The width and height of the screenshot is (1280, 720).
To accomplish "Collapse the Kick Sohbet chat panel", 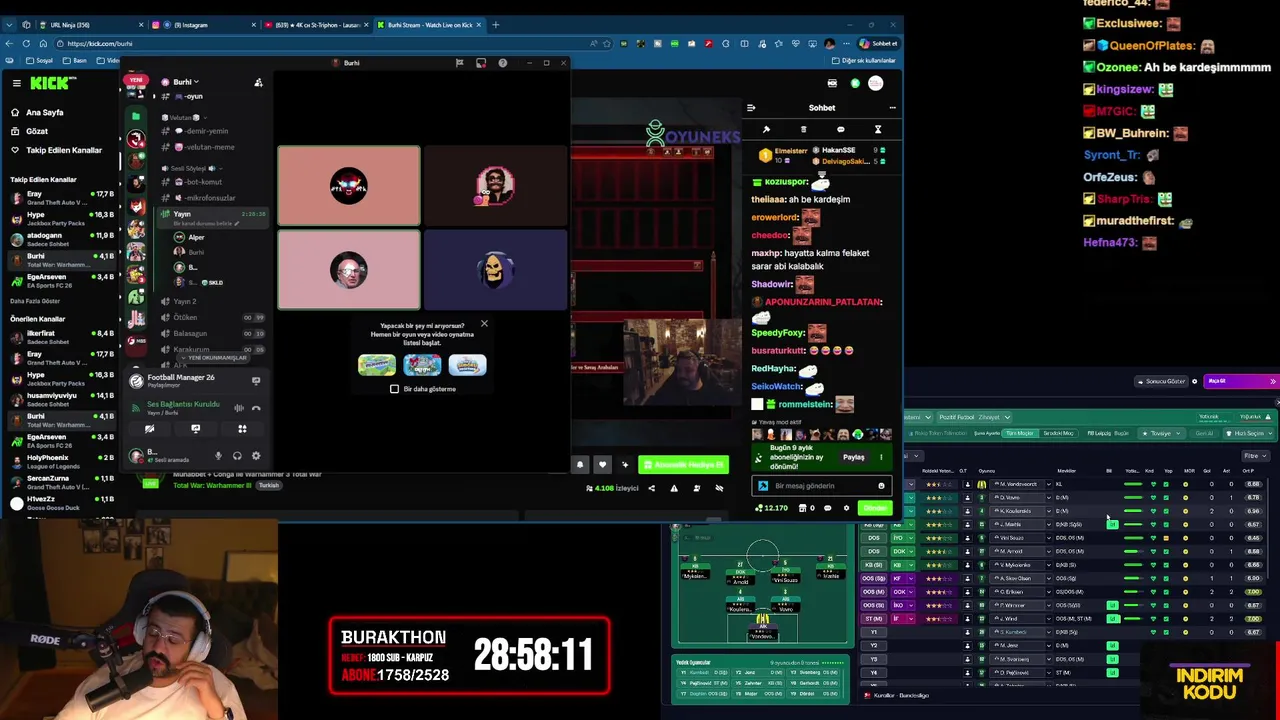I will 751,108.
